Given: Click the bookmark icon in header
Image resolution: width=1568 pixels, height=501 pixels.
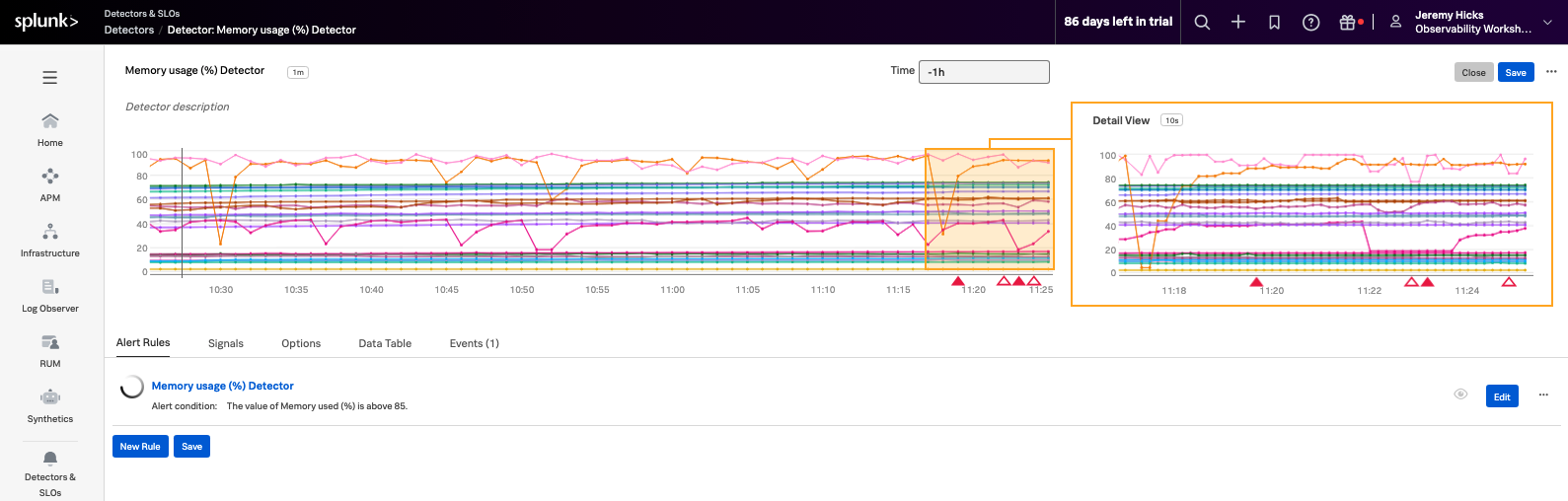Looking at the screenshot, I should pyautogui.click(x=1274, y=22).
